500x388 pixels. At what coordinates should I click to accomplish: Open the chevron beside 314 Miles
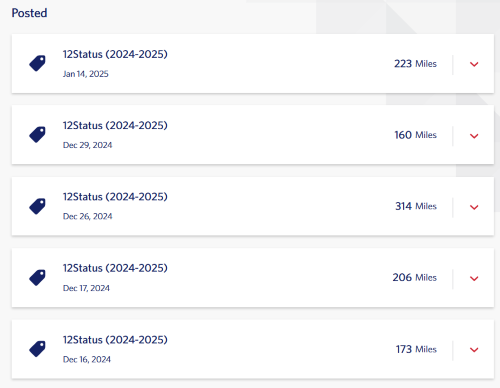point(474,207)
